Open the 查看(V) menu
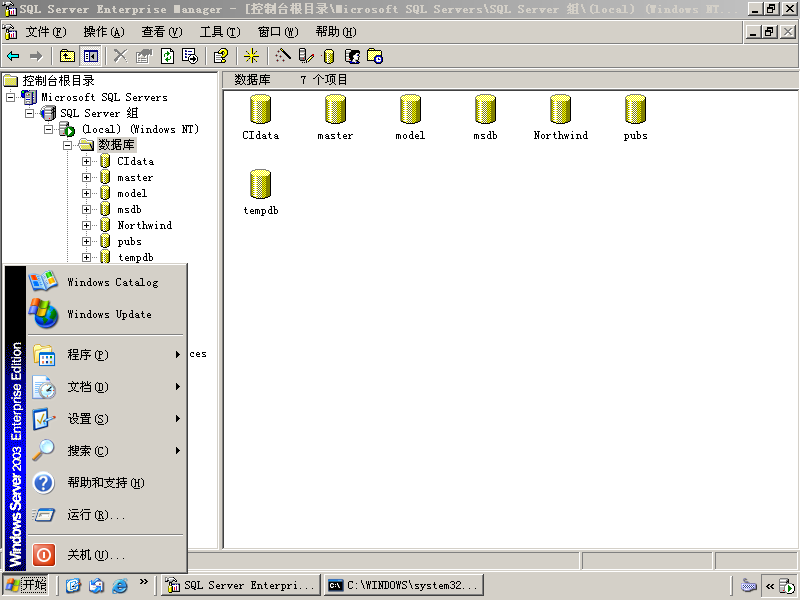Viewport: 800px width, 600px height. click(x=162, y=32)
